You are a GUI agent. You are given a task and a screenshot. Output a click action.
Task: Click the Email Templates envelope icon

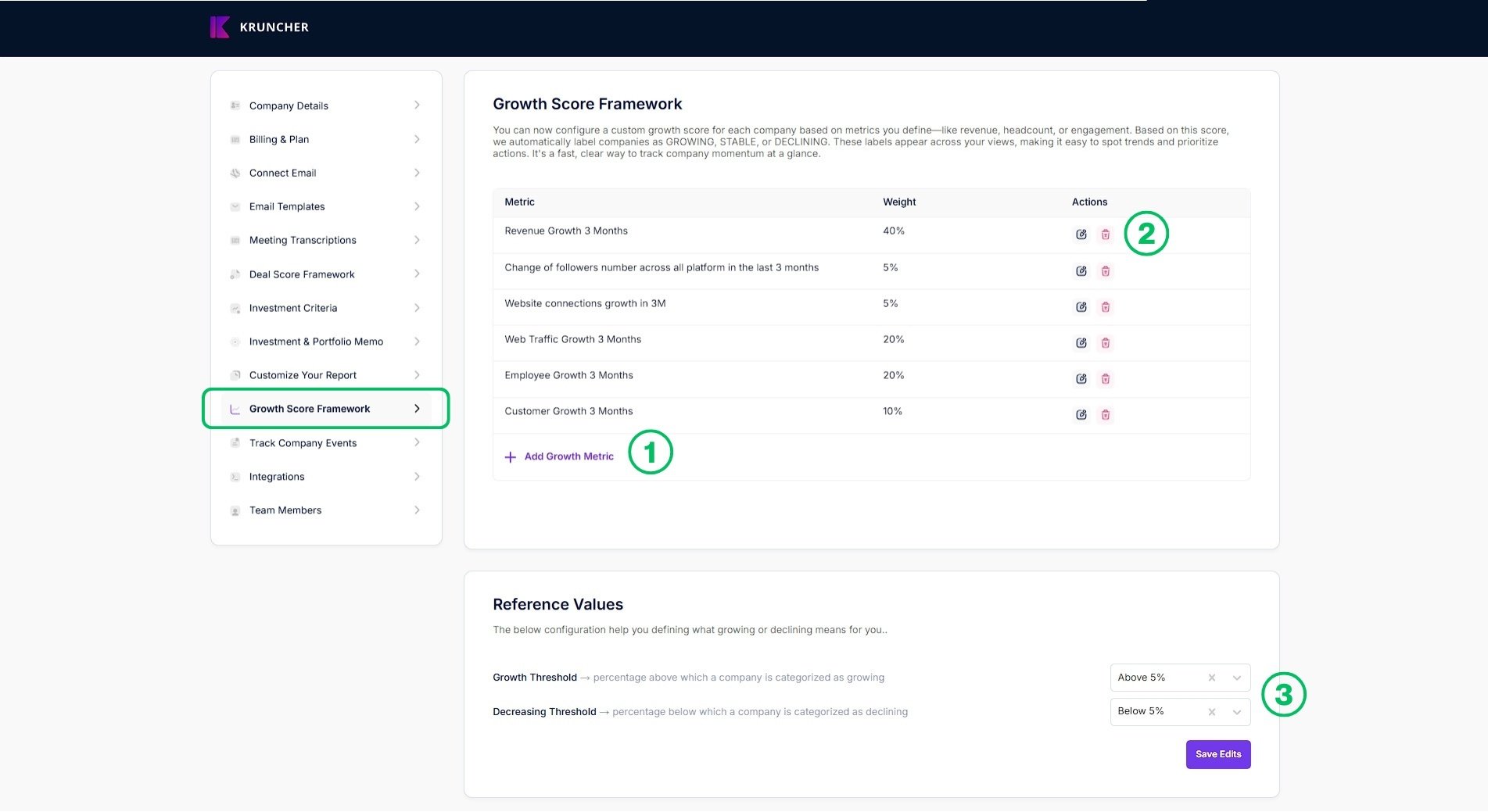(235, 207)
